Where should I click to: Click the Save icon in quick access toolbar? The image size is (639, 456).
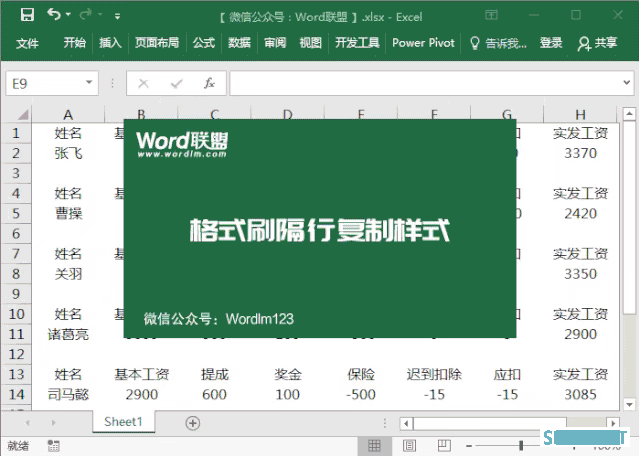[27, 15]
